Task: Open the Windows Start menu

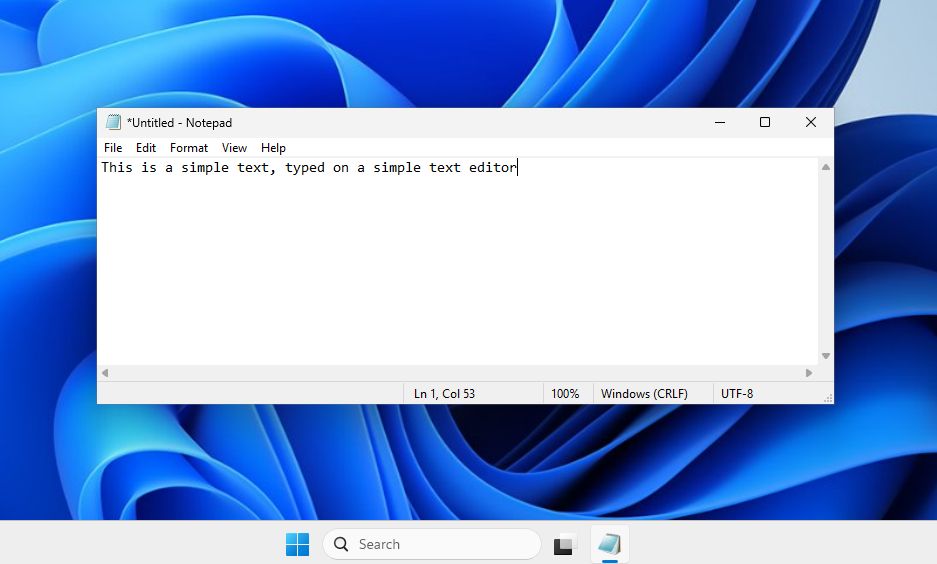Action: [297, 544]
